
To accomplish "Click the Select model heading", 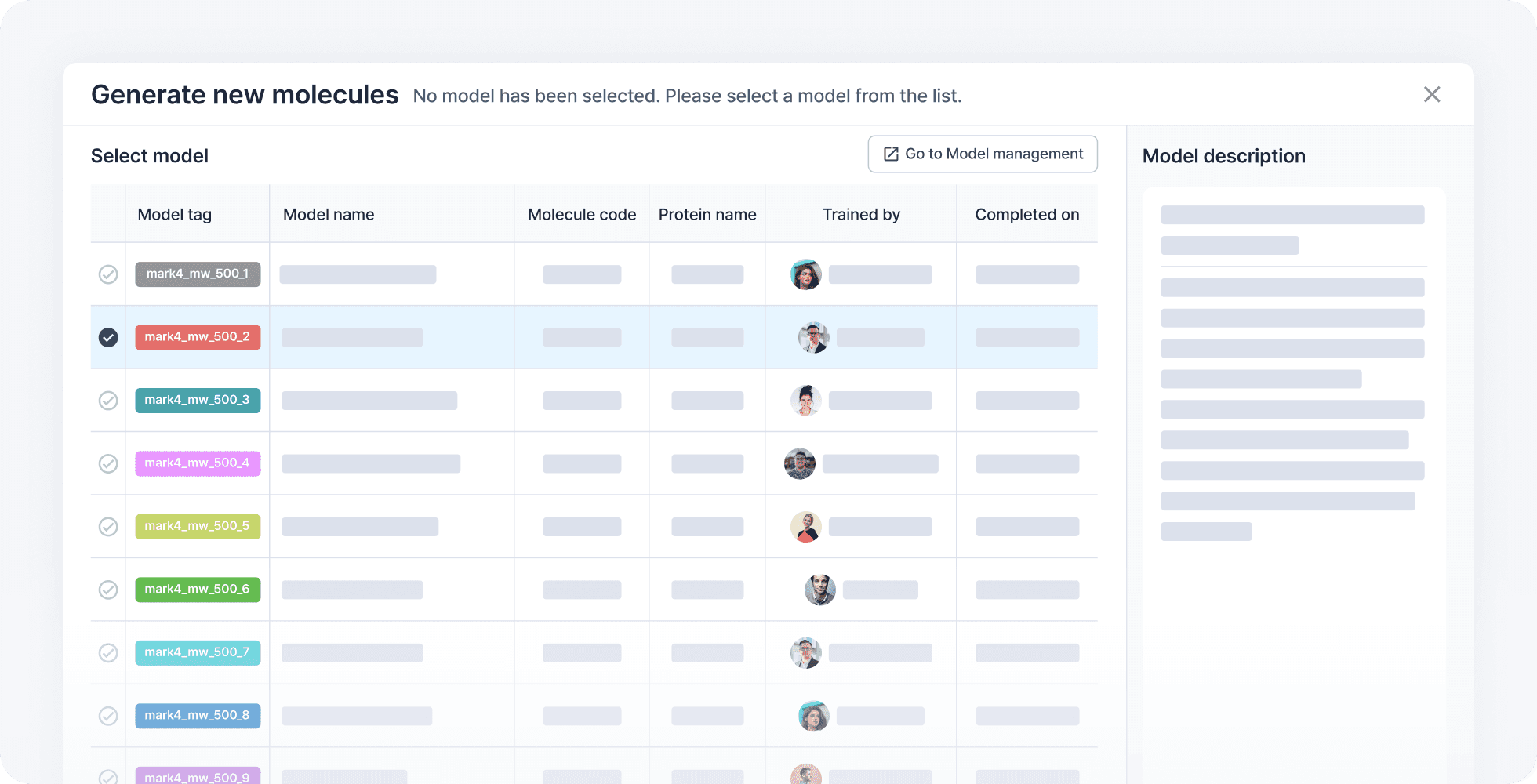I will [x=150, y=156].
